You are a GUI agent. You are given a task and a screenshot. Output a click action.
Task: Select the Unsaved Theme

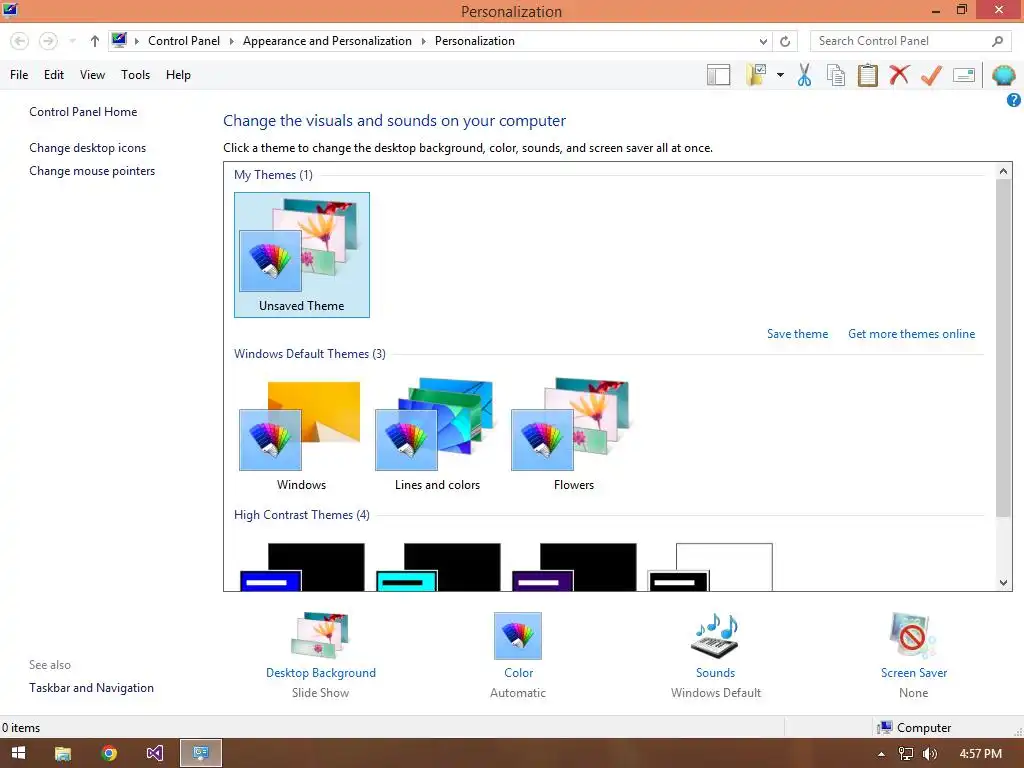click(x=302, y=255)
